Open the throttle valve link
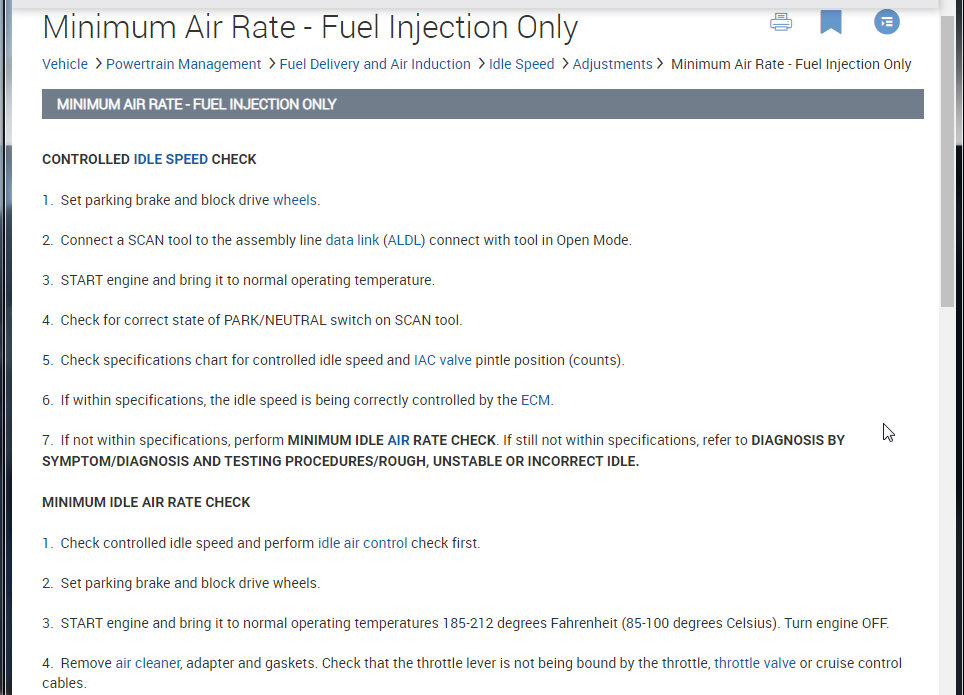The height and width of the screenshot is (695, 964). coord(755,663)
